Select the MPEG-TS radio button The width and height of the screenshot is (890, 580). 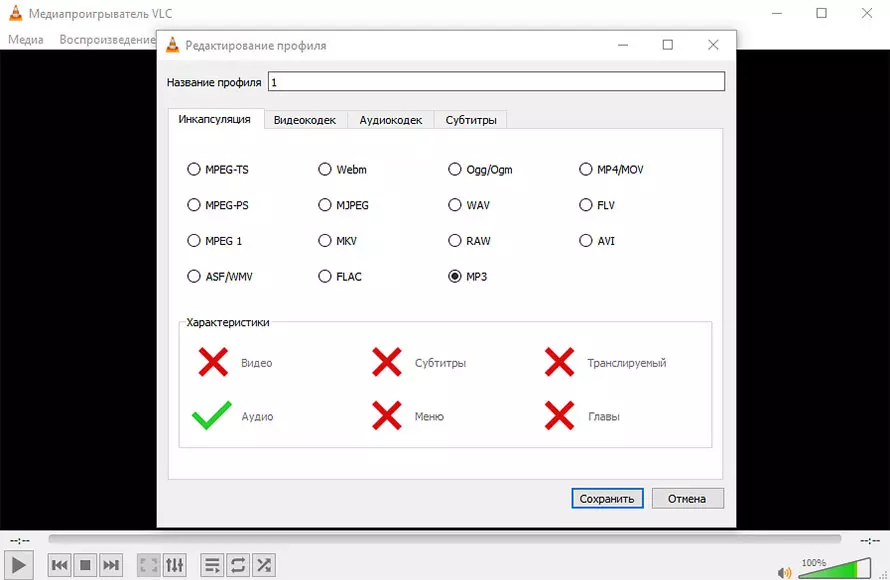pos(194,169)
